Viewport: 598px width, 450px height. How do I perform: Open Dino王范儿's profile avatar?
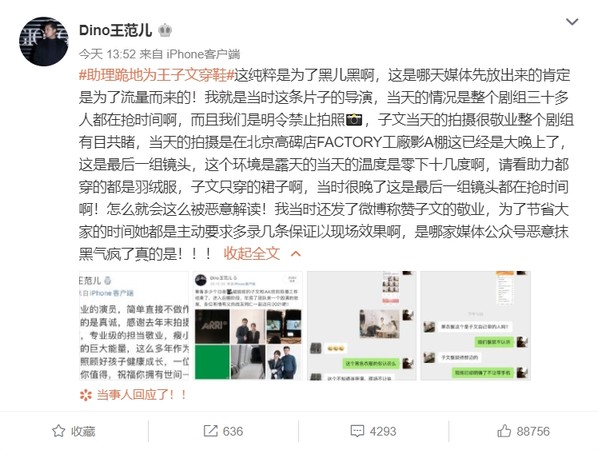pyautogui.click(x=43, y=41)
